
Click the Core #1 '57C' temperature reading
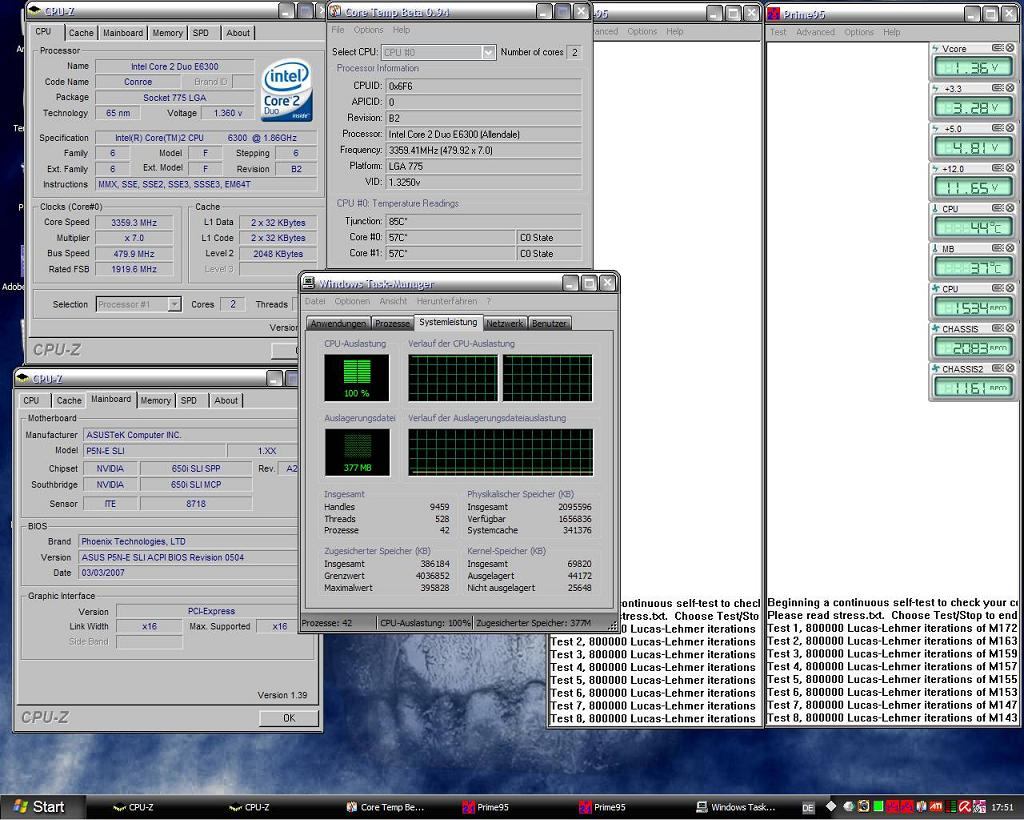coord(451,253)
